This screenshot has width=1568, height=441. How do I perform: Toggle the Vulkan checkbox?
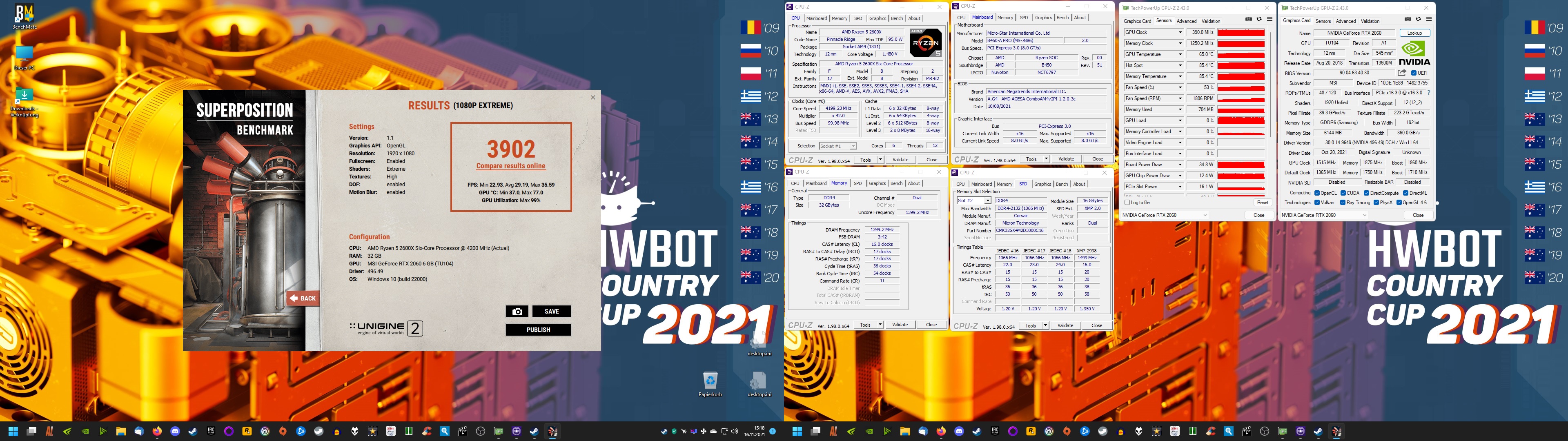(1317, 202)
